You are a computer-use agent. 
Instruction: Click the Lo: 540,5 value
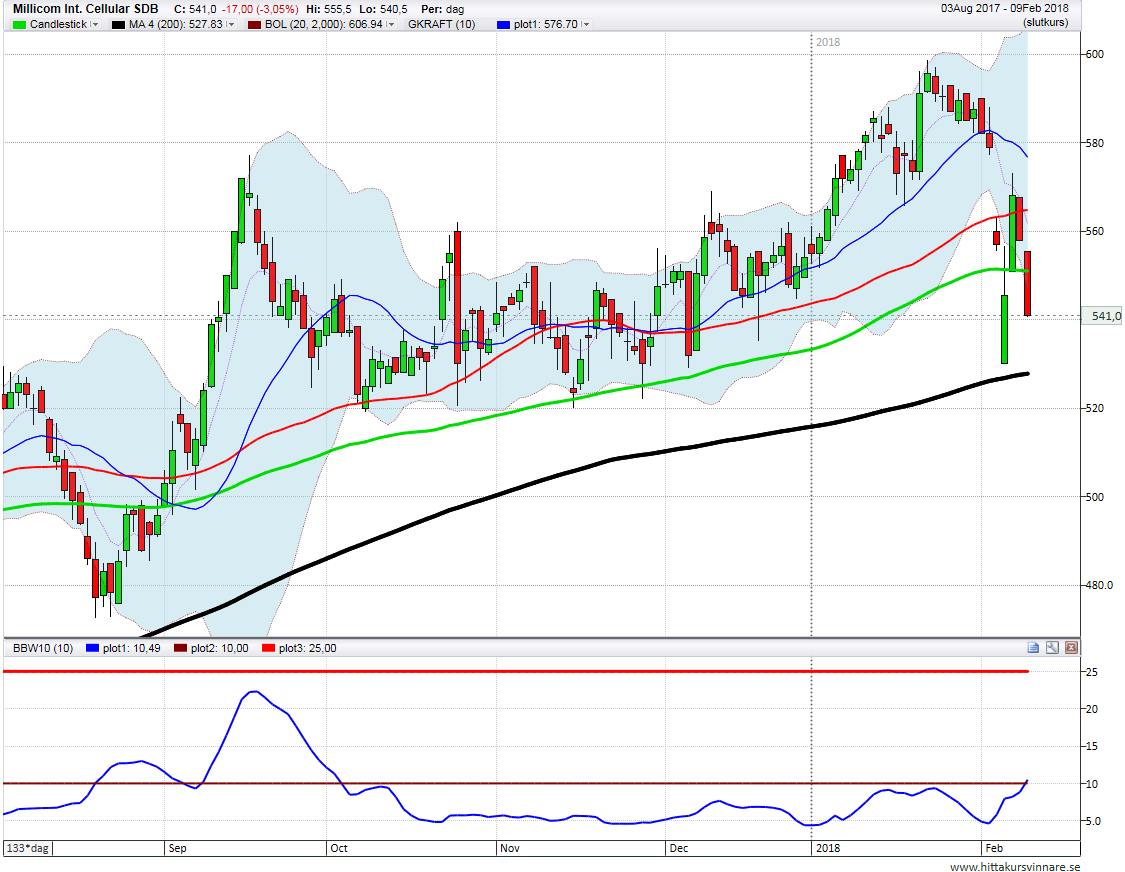pyautogui.click(x=383, y=9)
